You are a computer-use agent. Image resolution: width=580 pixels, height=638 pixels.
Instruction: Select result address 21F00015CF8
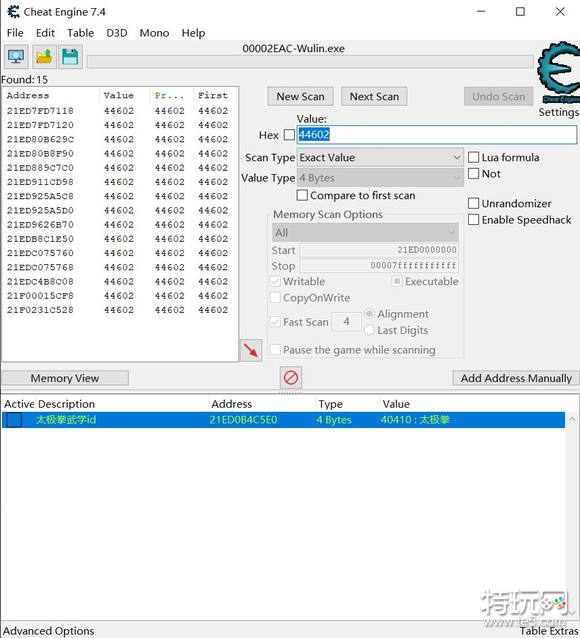(40, 296)
